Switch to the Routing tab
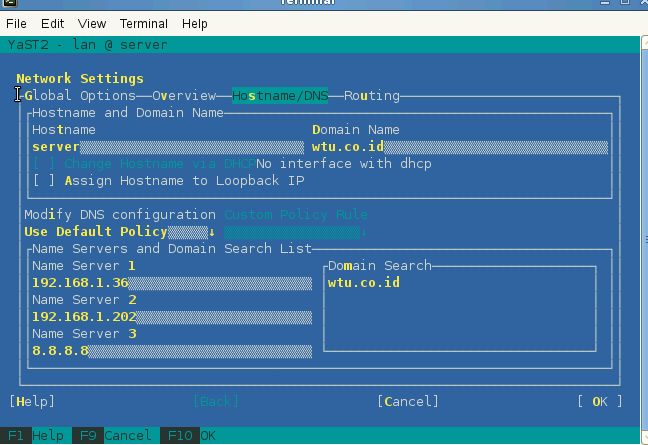Image resolution: width=648 pixels, height=445 pixels. [372, 96]
